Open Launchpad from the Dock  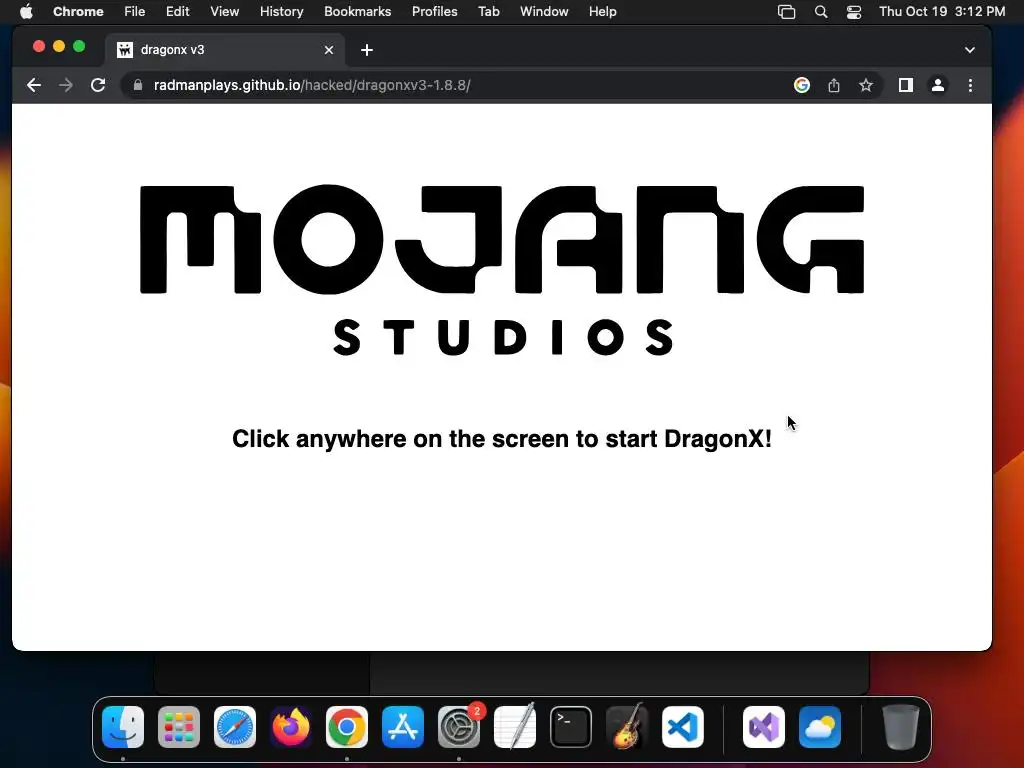click(179, 727)
